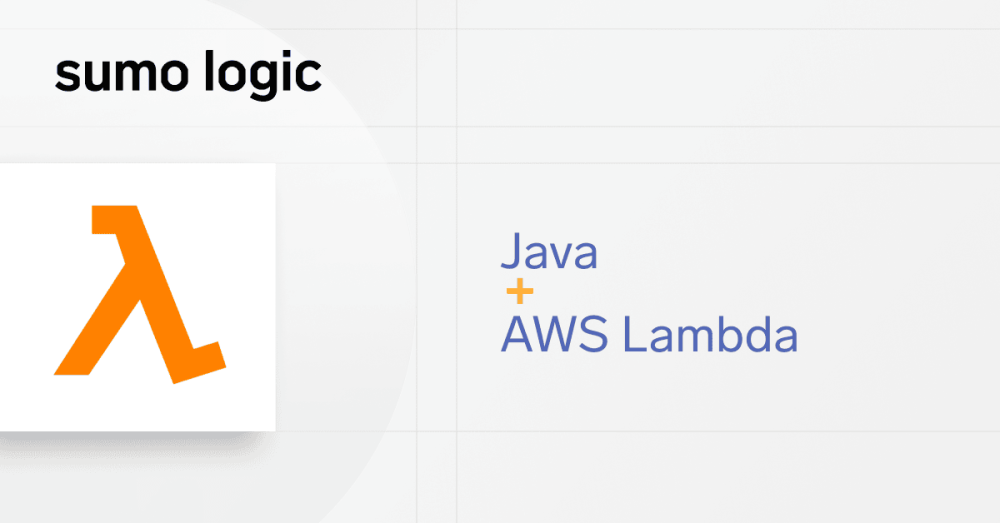The image size is (1000, 523).
Task: Click the "Java" text
Action: (x=549, y=251)
